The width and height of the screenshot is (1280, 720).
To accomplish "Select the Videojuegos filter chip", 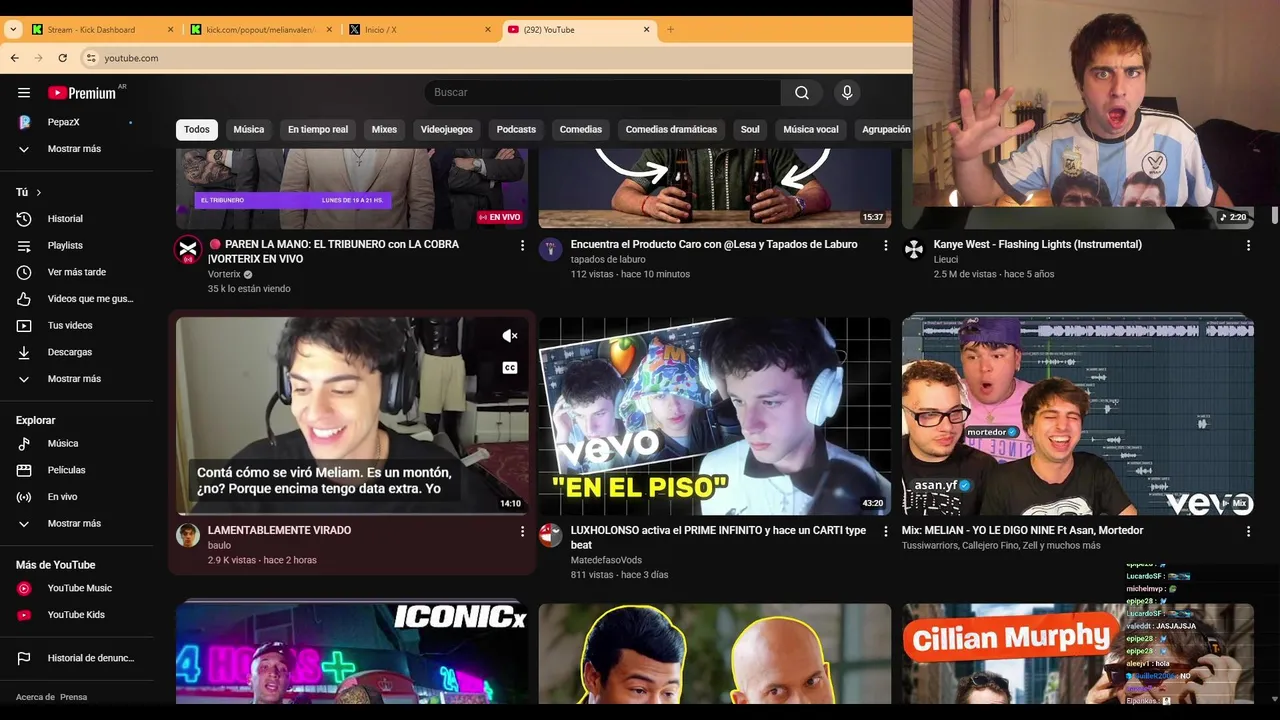I will click(x=447, y=129).
